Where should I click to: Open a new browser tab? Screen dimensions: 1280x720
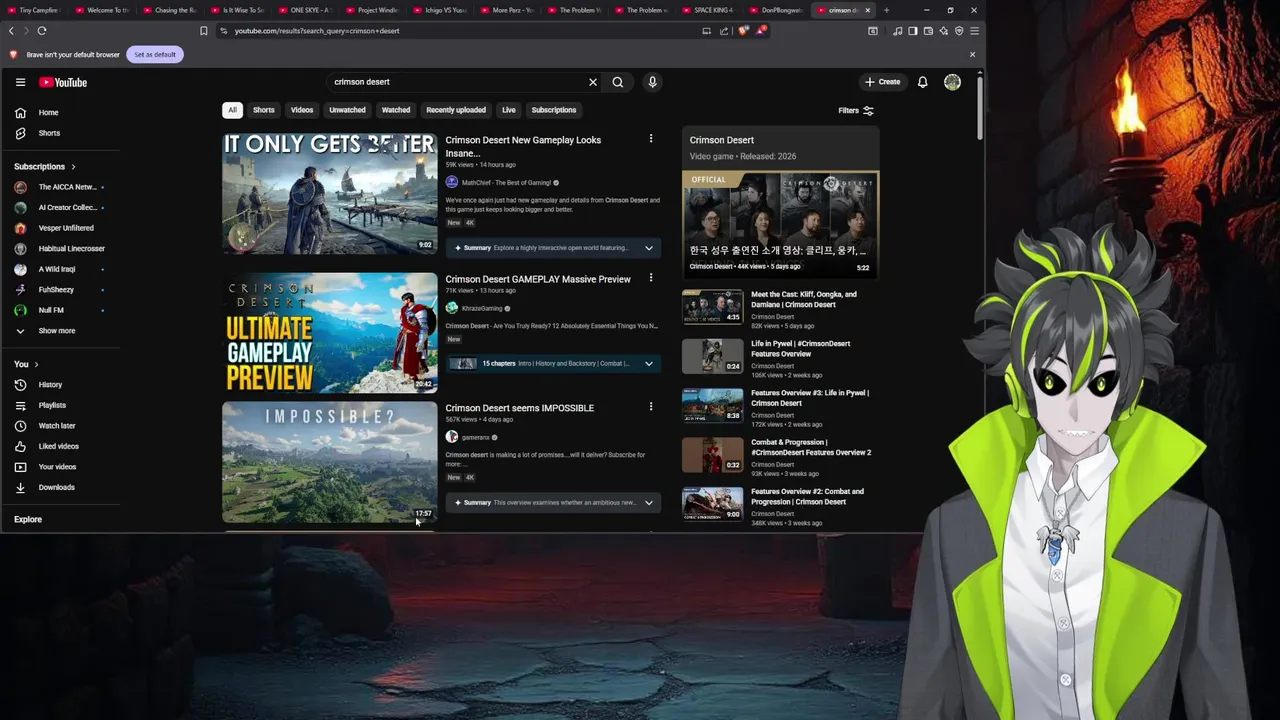click(886, 10)
